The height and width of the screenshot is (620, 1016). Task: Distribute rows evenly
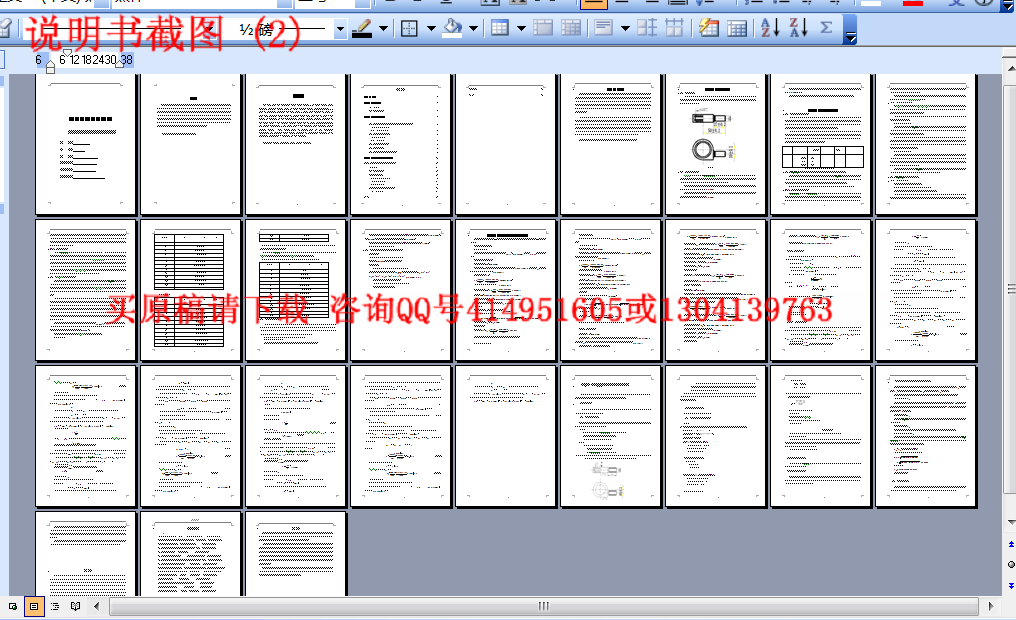(647, 29)
